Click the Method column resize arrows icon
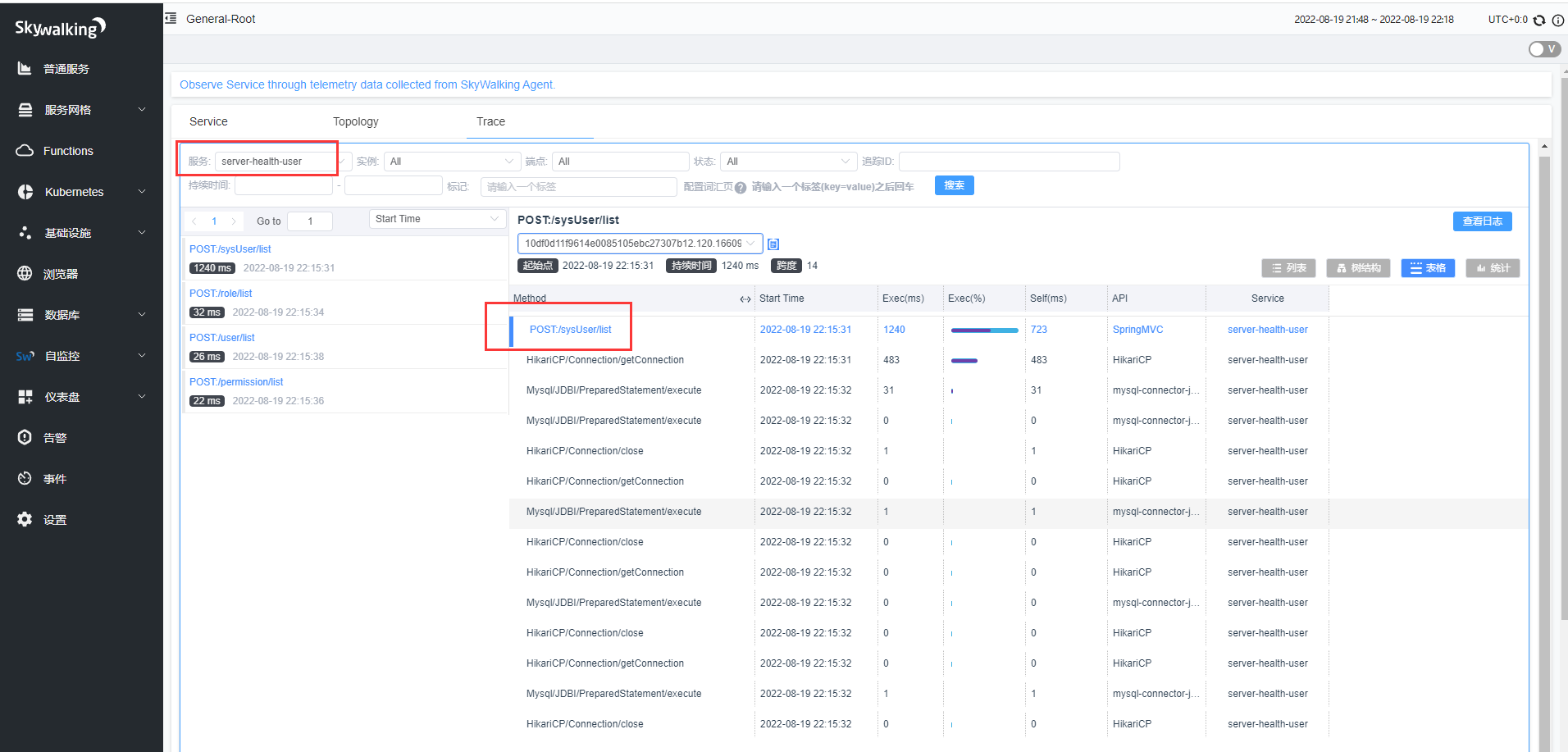 (745, 299)
